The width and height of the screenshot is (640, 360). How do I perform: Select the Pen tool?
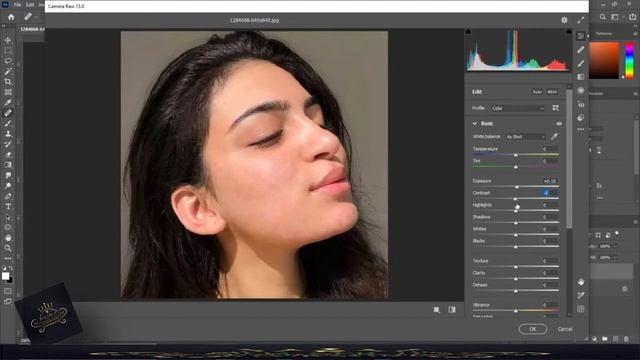(8, 196)
